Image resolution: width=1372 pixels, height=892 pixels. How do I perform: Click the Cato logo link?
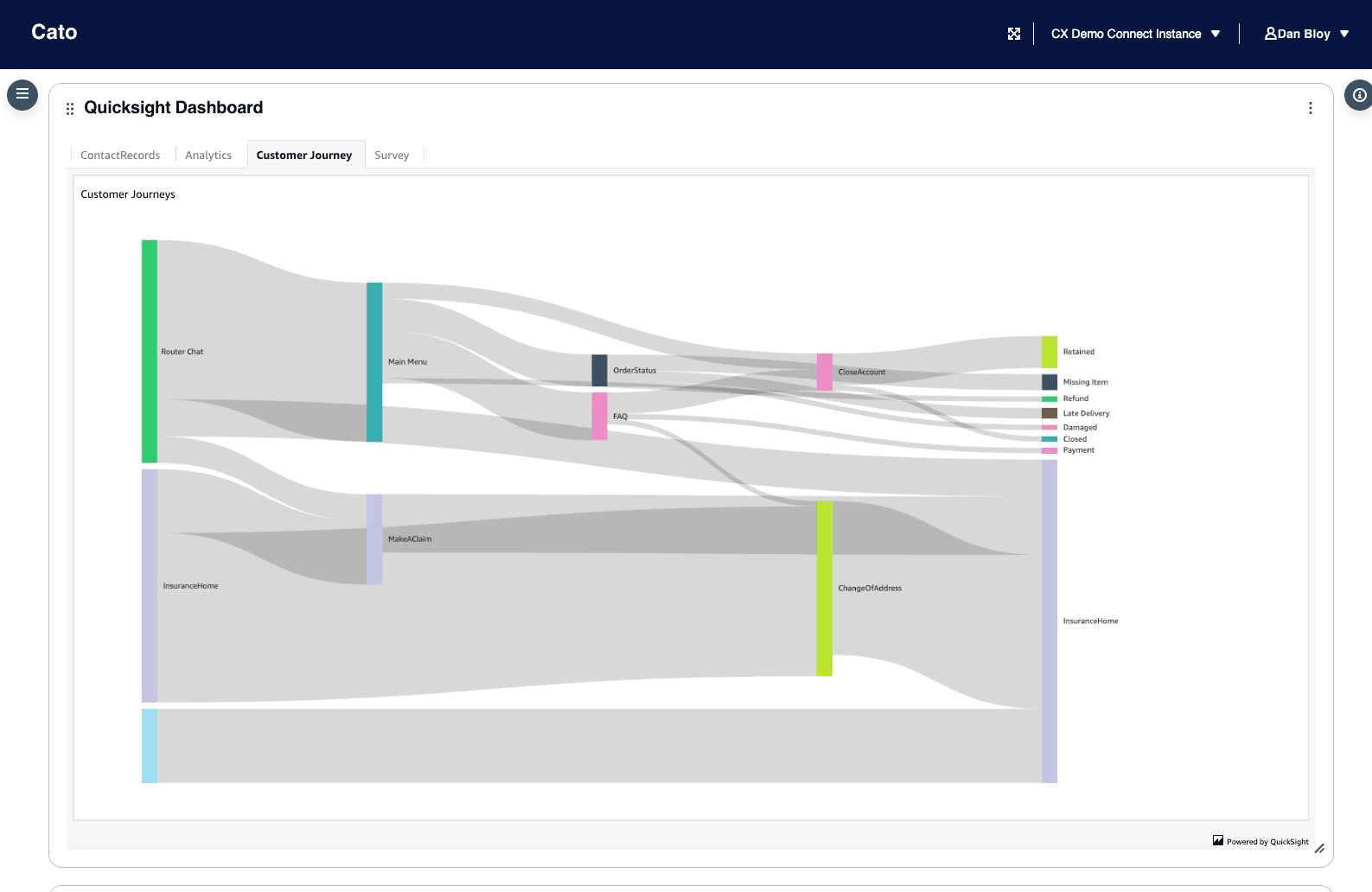(54, 32)
